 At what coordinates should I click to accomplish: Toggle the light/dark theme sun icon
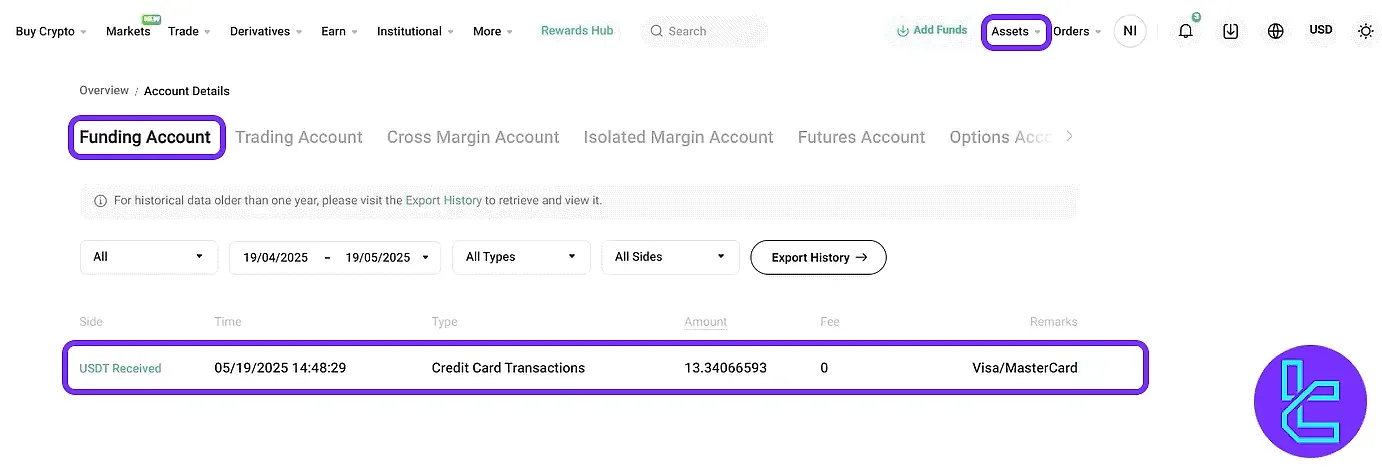[1365, 31]
